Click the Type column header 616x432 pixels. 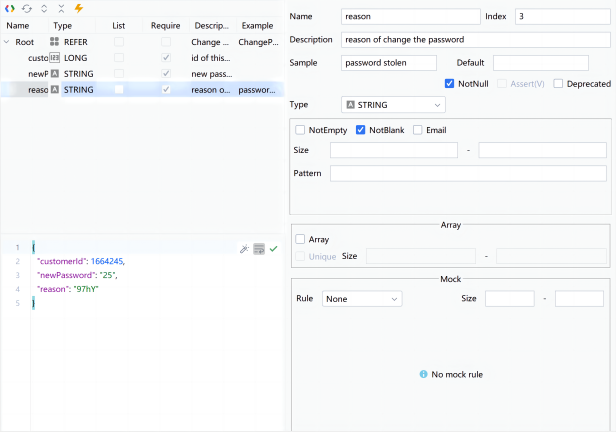click(x=63, y=25)
